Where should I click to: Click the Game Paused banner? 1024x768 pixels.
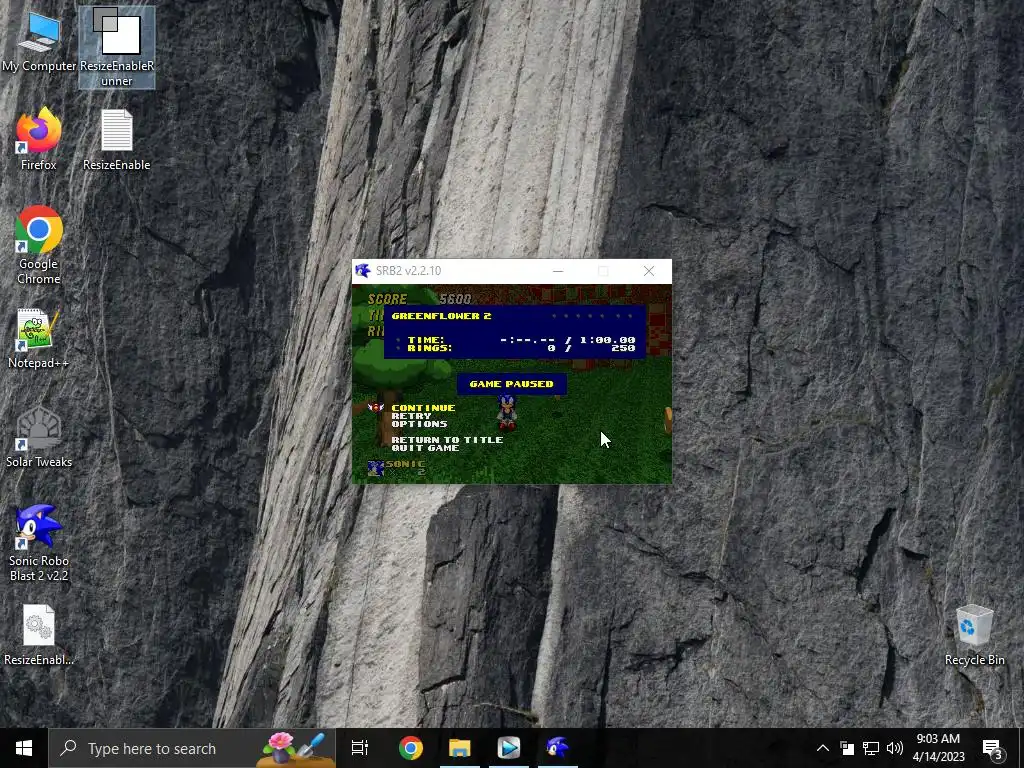(511, 384)
